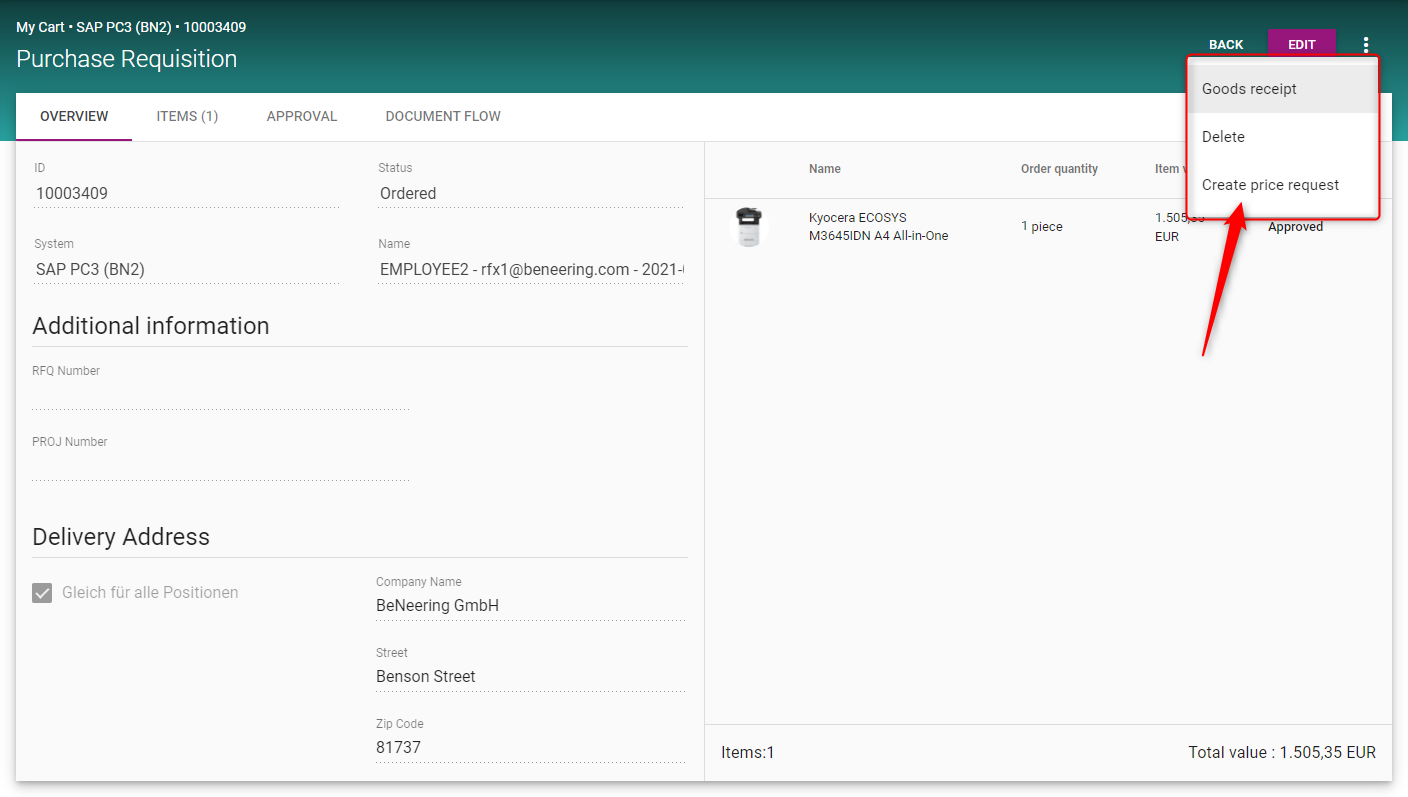The image size is (1408, 797).
Task: Click the Kyocera printer product thumbnail
Action: point(748,227)
